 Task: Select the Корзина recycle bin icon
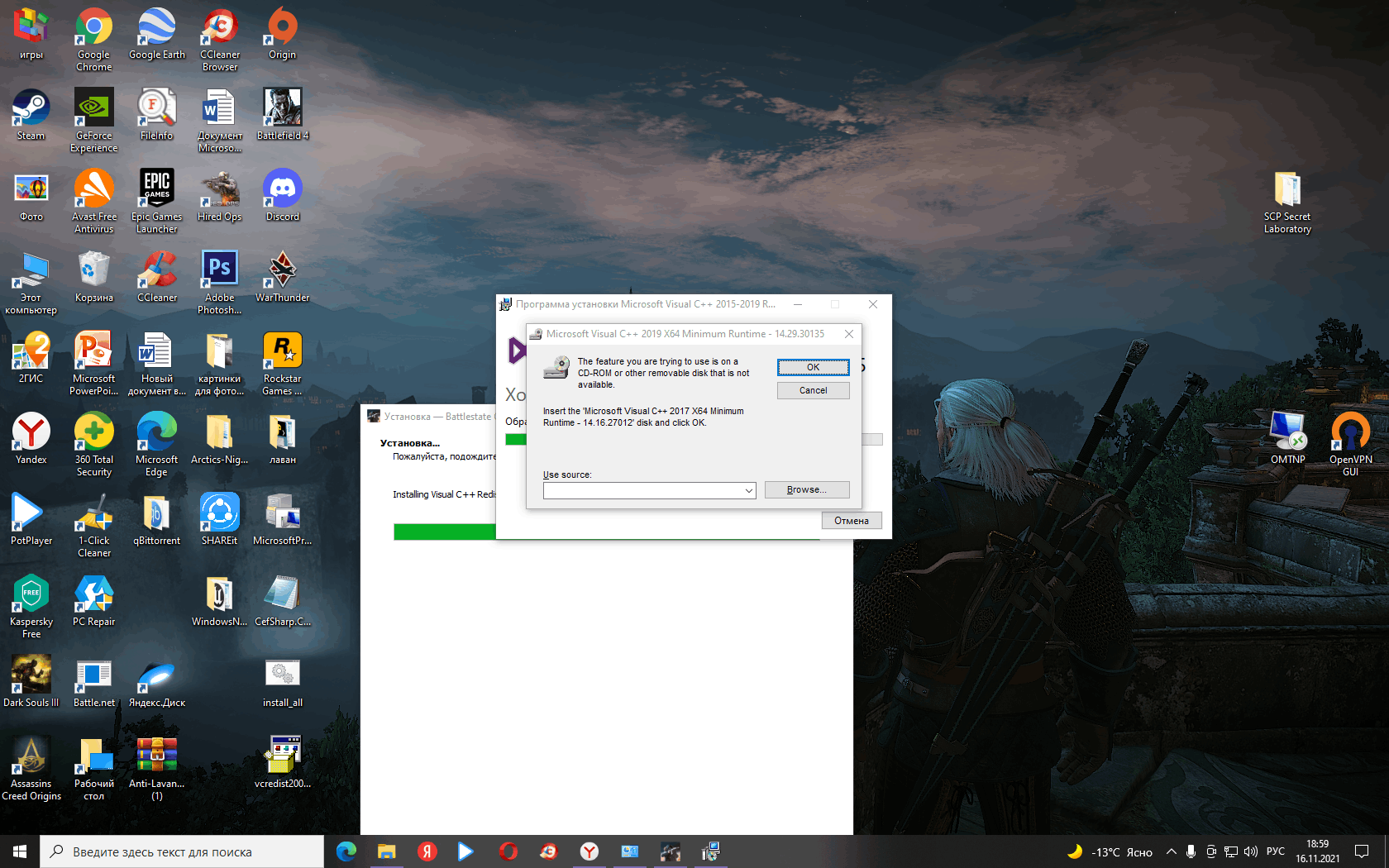[x=94, y=276]
